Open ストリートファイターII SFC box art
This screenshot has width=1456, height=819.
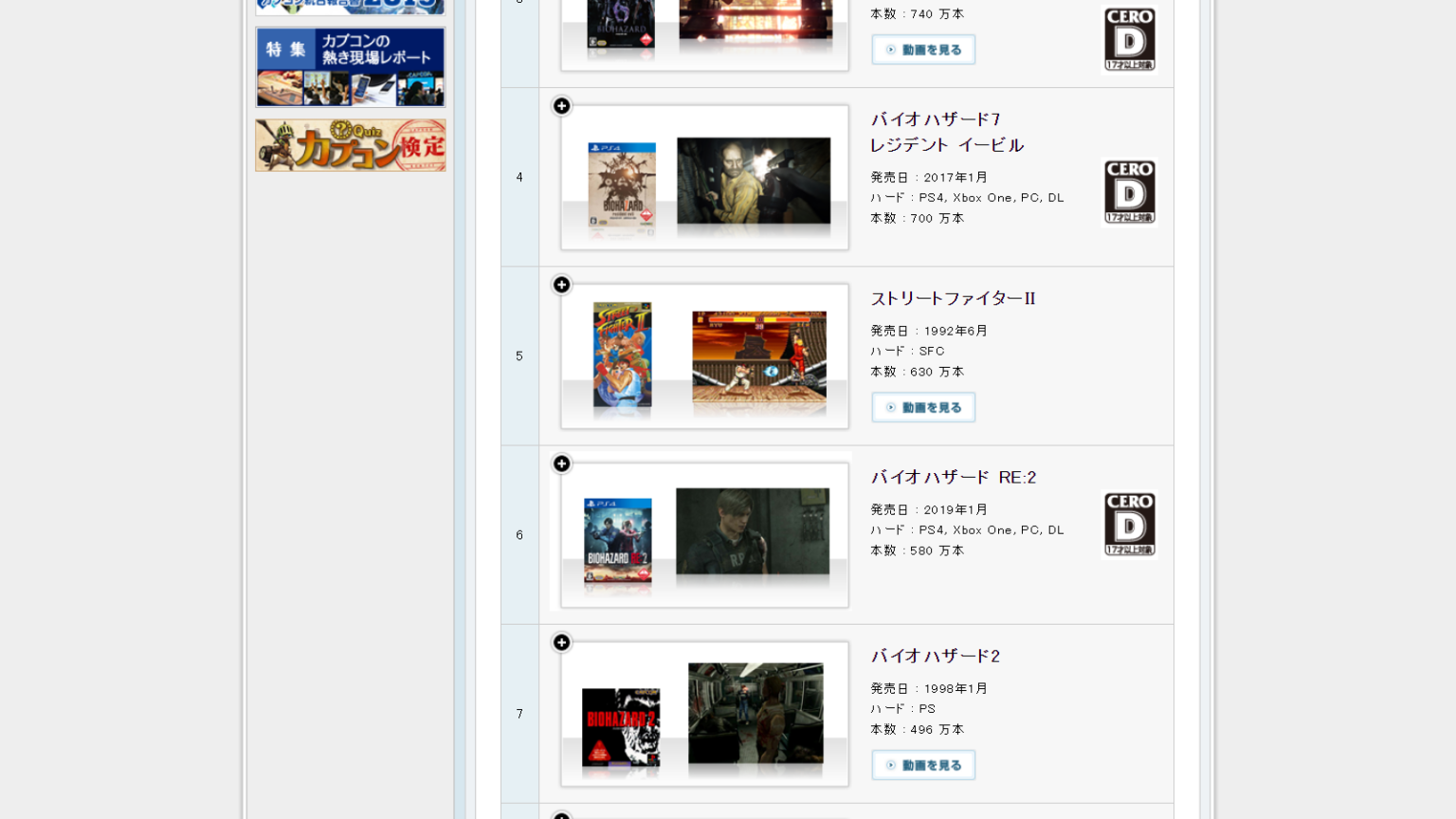(622, 355)
